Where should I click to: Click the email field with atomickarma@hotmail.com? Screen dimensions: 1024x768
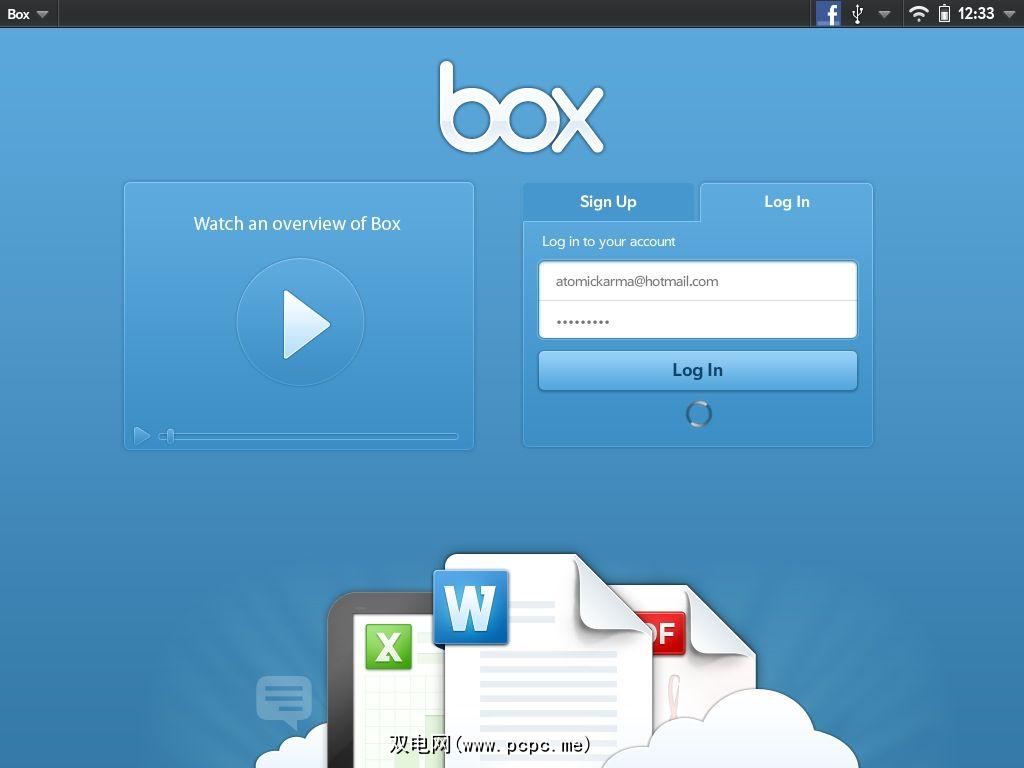tap(697, 281)
